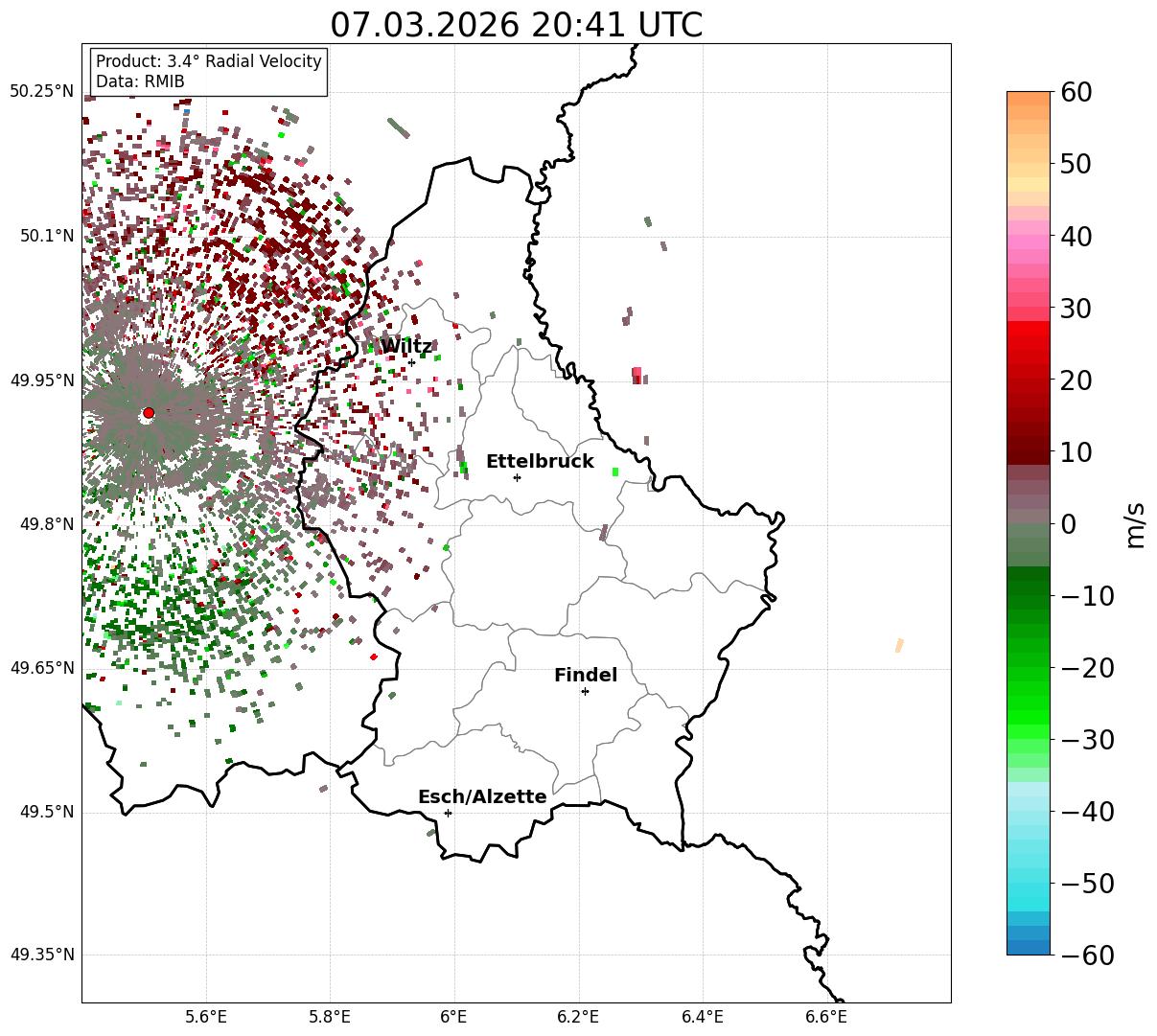Click the 6°E longitude label
The image size is (1157, 1036).
click(x=454, y=1017)
